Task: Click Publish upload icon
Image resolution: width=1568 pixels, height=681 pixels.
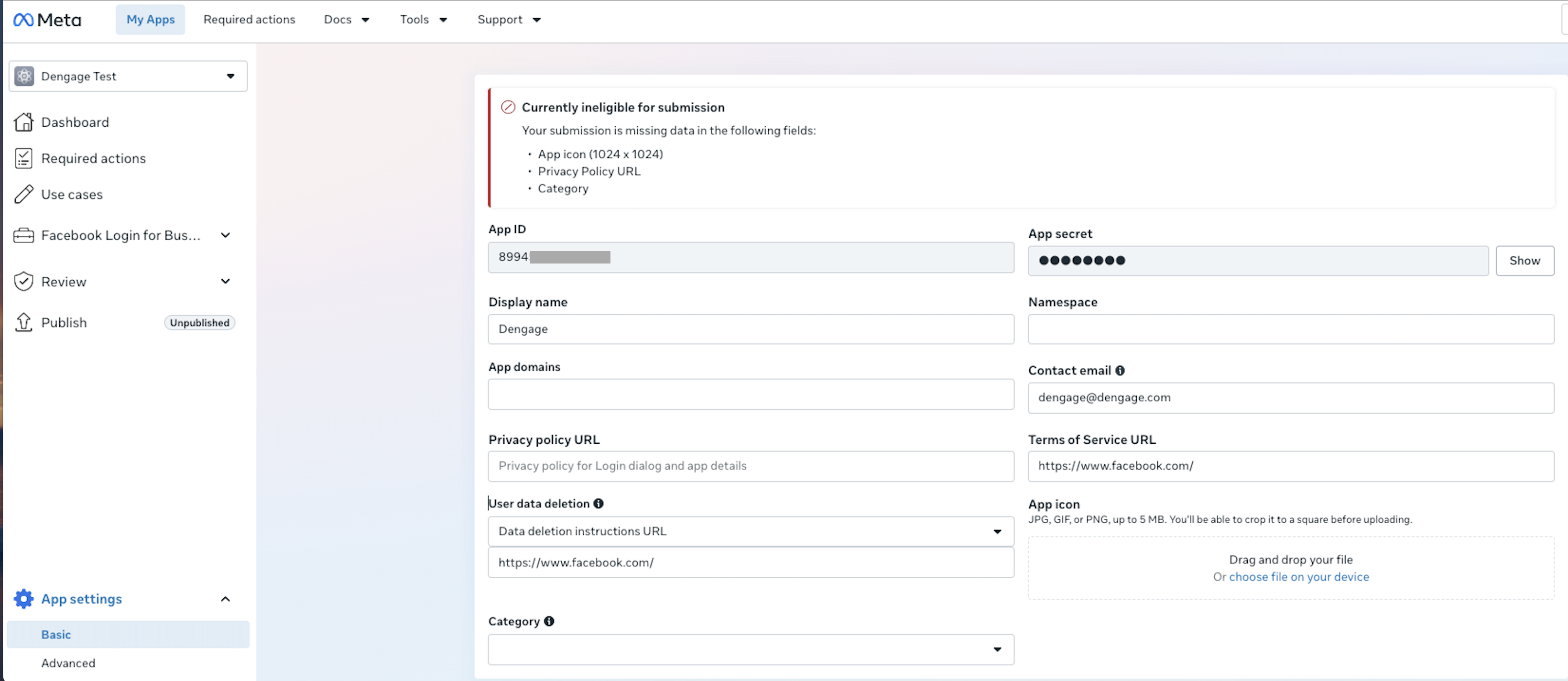Action: 24,322
